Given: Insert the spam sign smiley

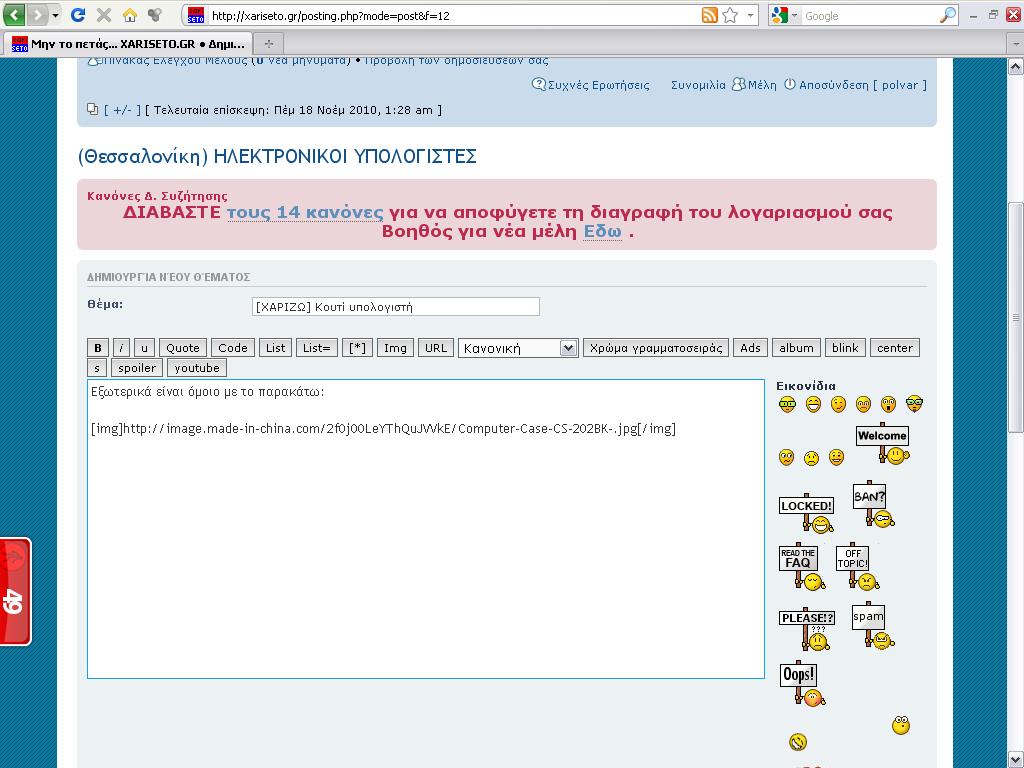Looking at the screenshot, I should (872, 625).
